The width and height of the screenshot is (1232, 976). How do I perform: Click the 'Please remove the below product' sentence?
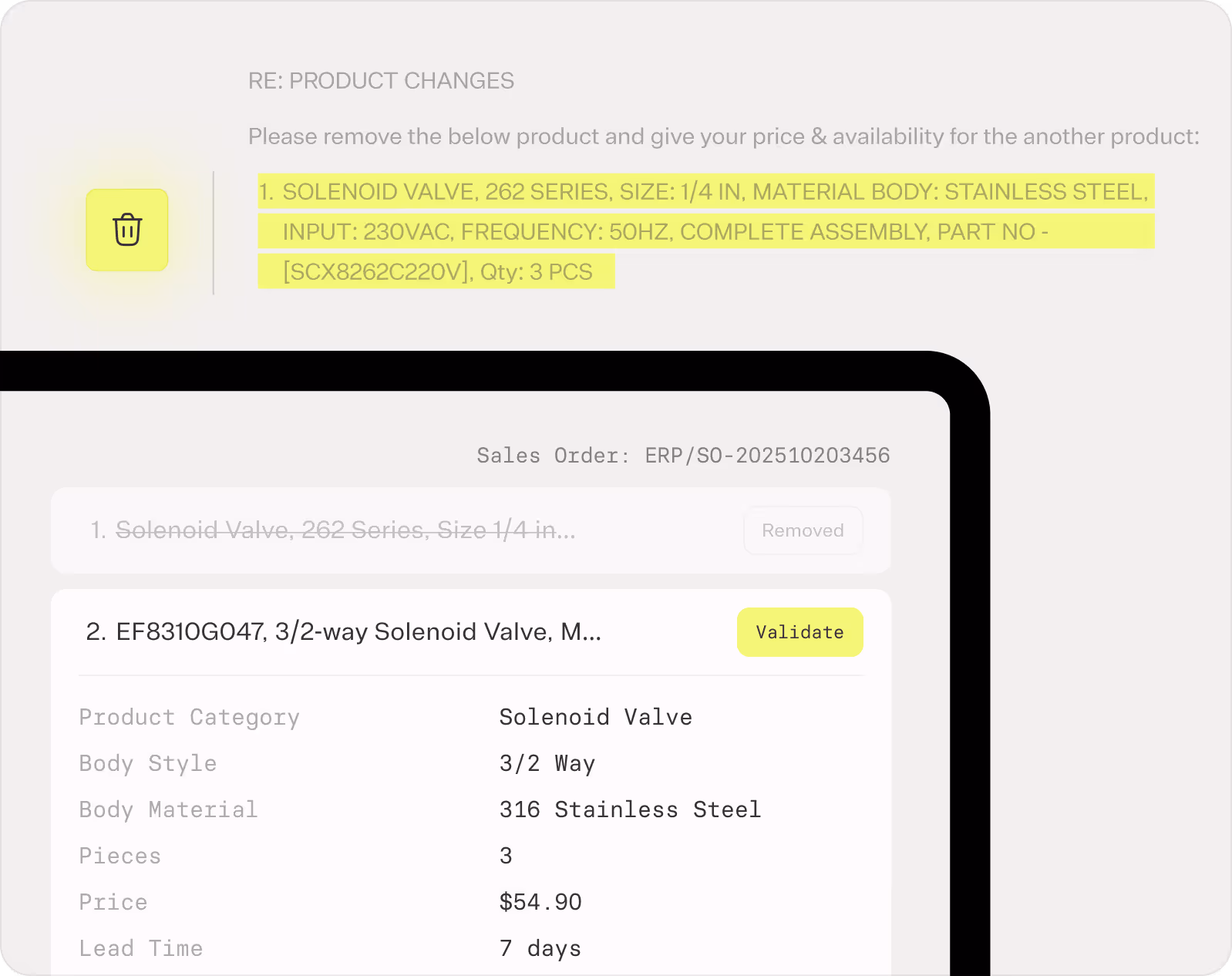[724, 136]
